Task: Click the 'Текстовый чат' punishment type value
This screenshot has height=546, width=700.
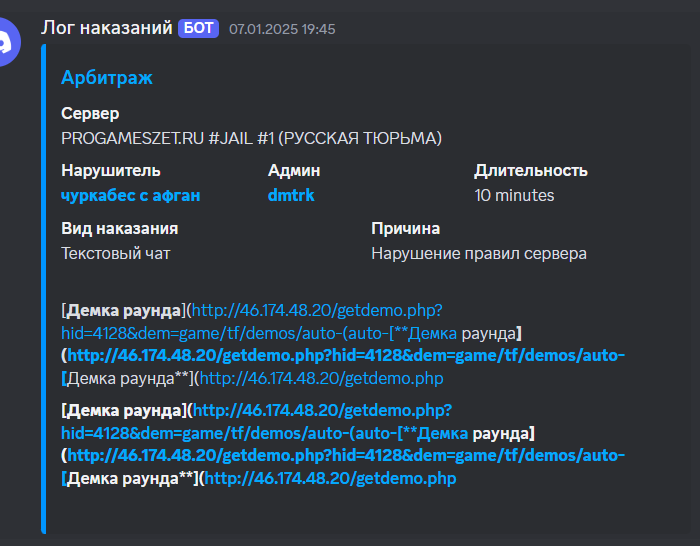Action: [116, 254]
